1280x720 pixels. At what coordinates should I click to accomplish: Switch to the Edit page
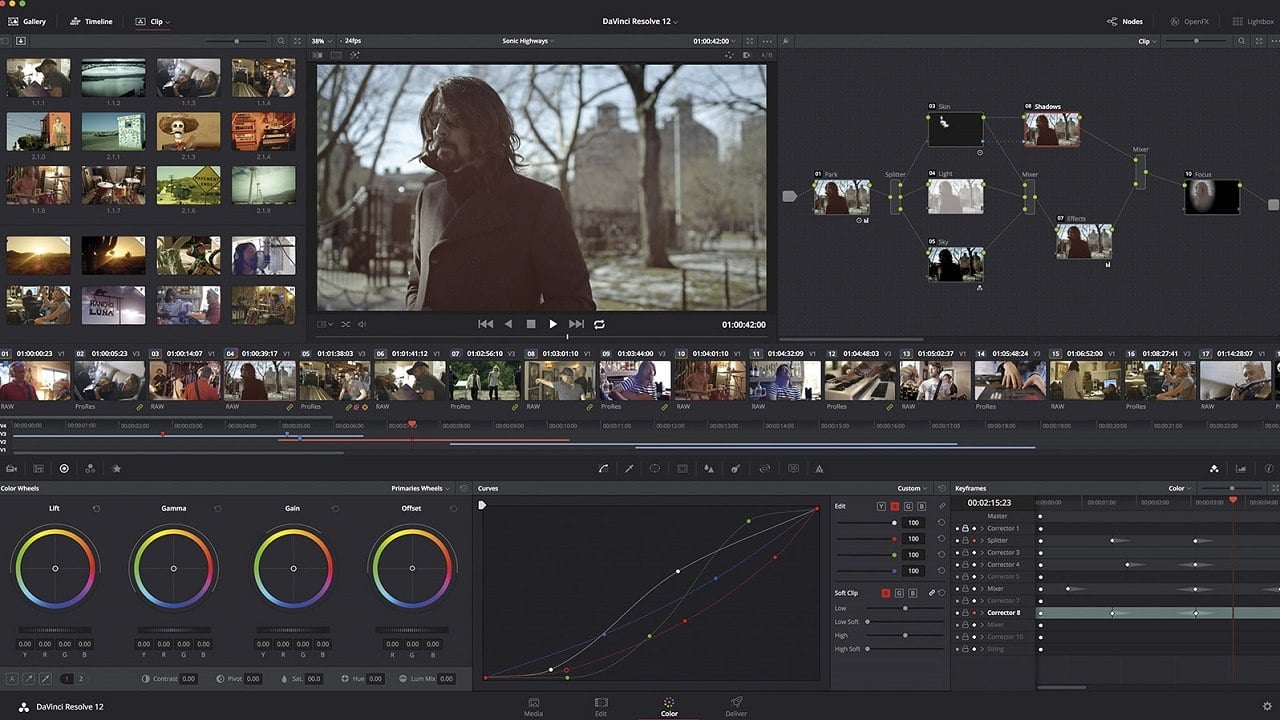tap(601, 707)
